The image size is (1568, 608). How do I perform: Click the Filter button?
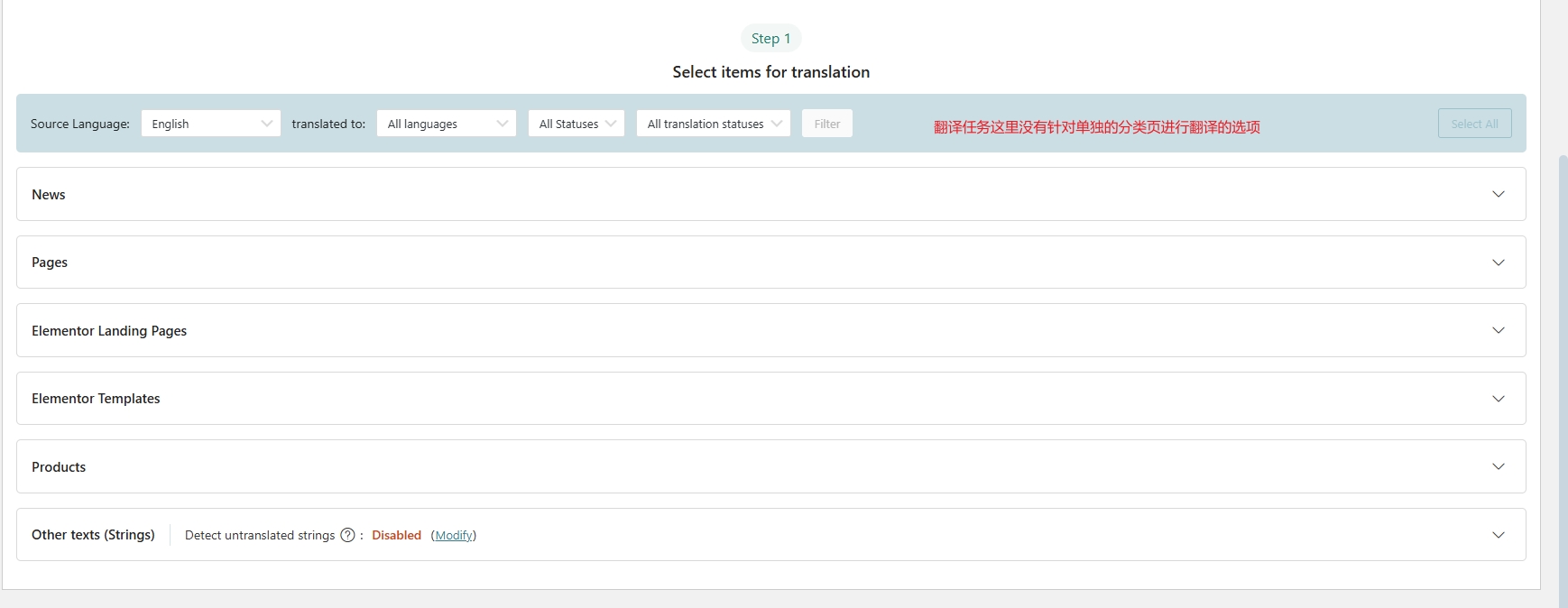827,124
